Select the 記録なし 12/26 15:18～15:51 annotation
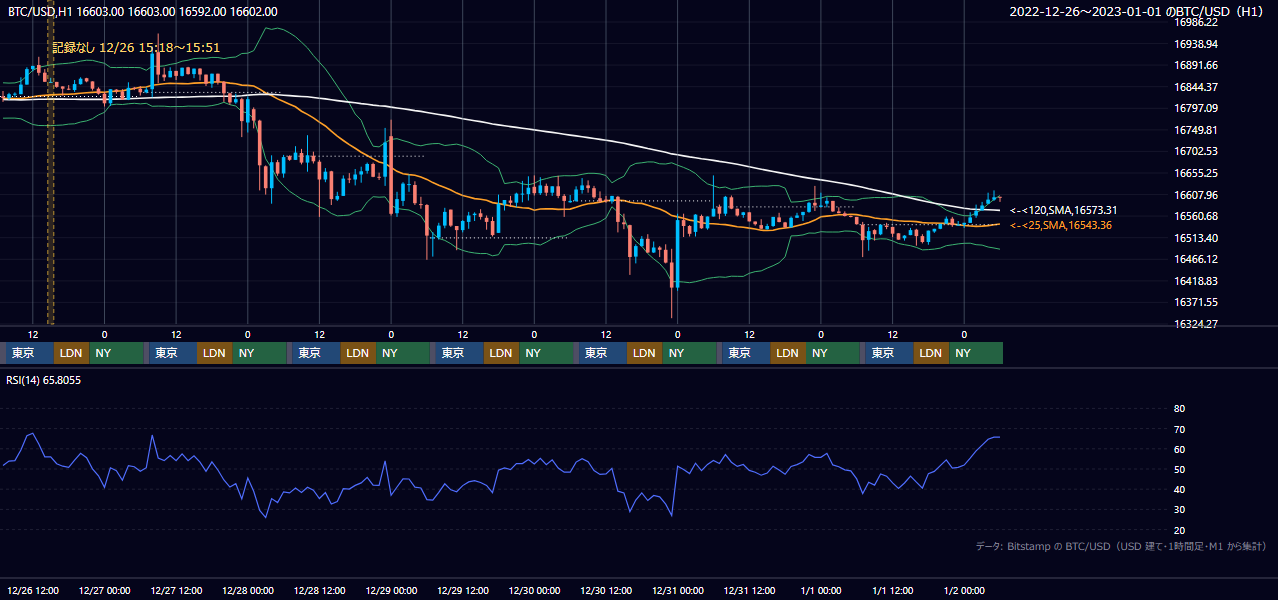 136,47
